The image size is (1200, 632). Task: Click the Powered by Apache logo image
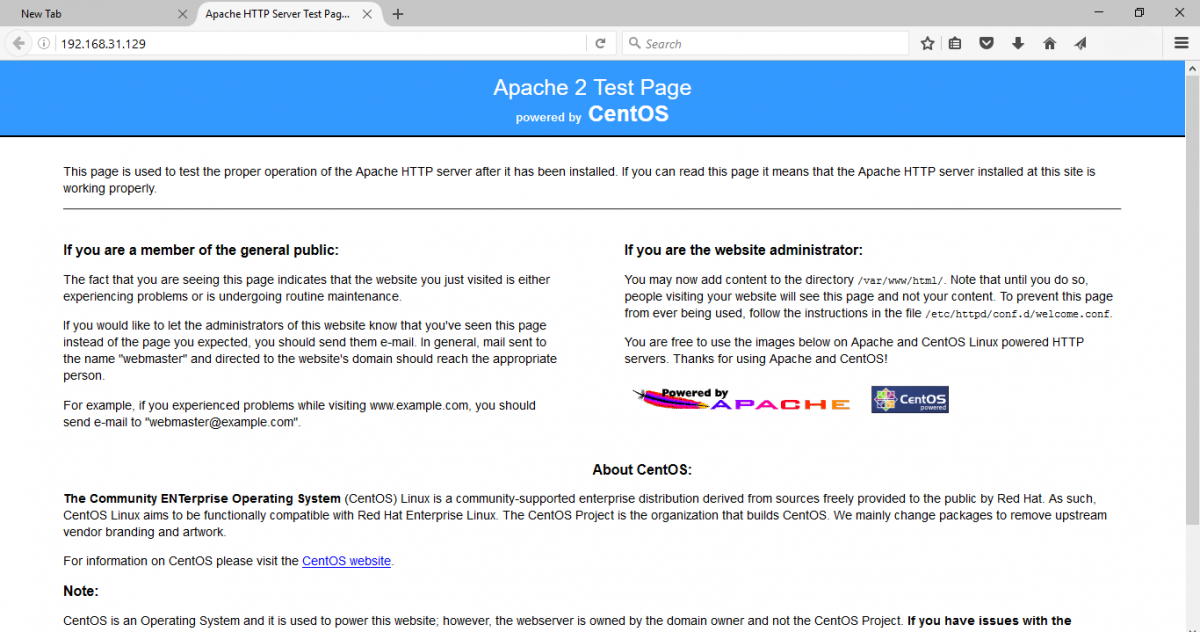pyautogui.click(x=742, y=400)
